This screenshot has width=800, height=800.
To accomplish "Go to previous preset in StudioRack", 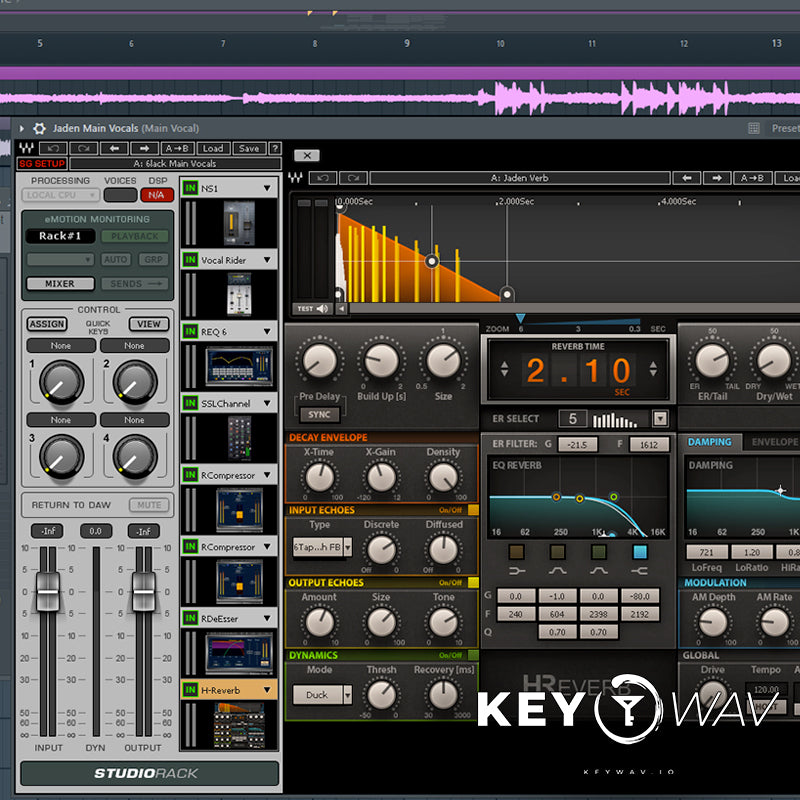I will [114, 148].
